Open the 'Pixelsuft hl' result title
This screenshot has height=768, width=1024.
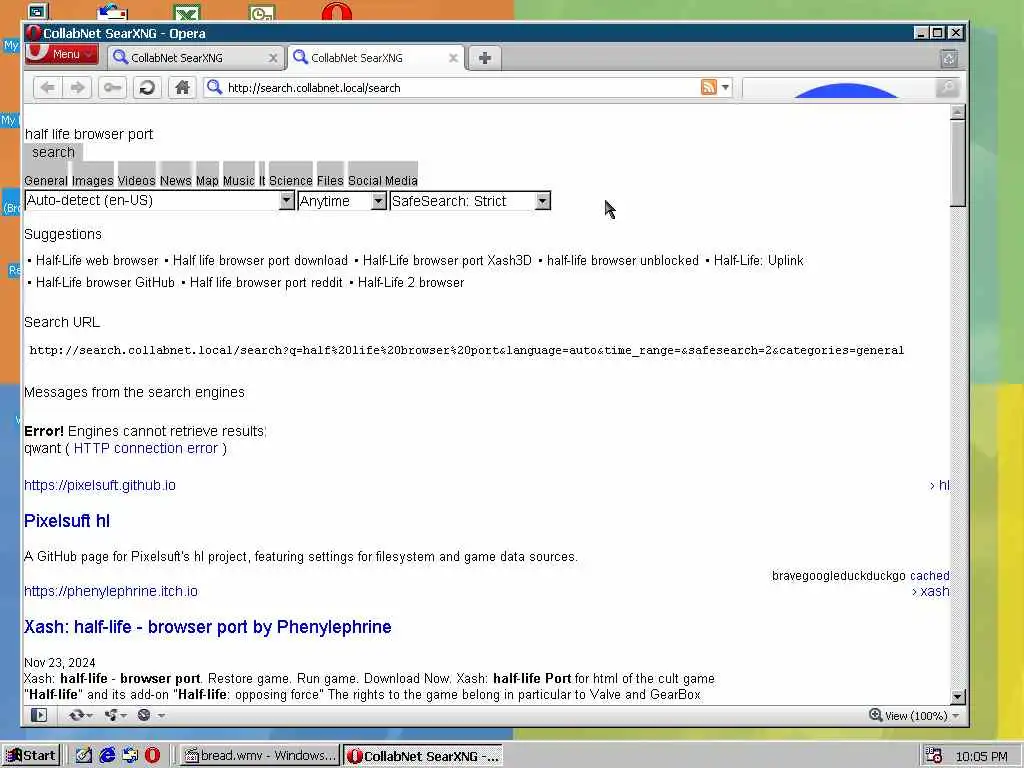67,521
